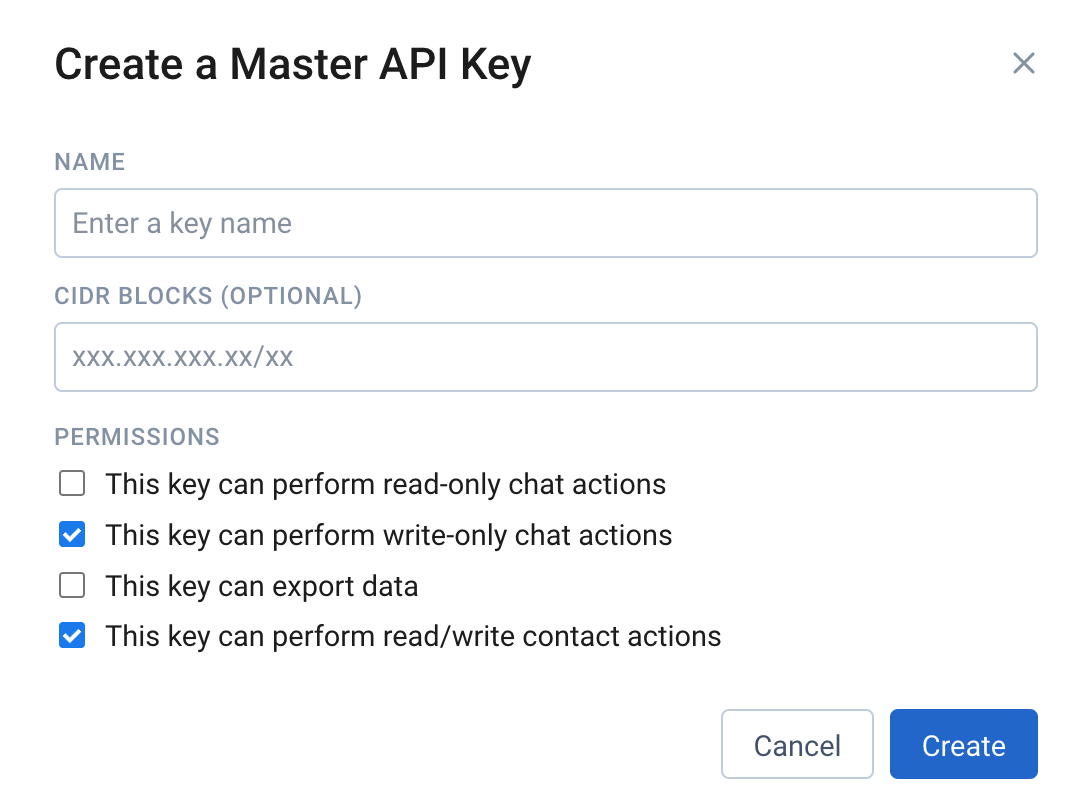Enable the read-only chat actions checkbox
The height and width of the screenshot is (812, 1088).
click(x=72, y=485)
